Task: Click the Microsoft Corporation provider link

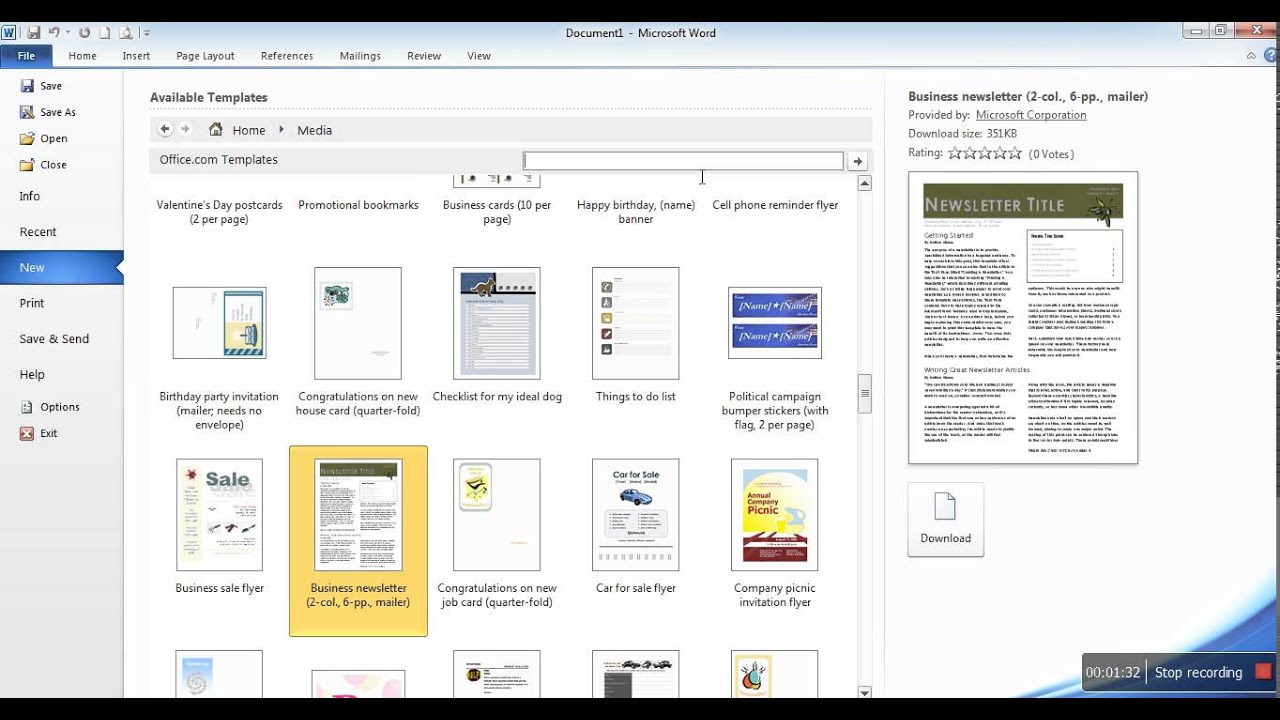Action: (x=1031, y=115)
